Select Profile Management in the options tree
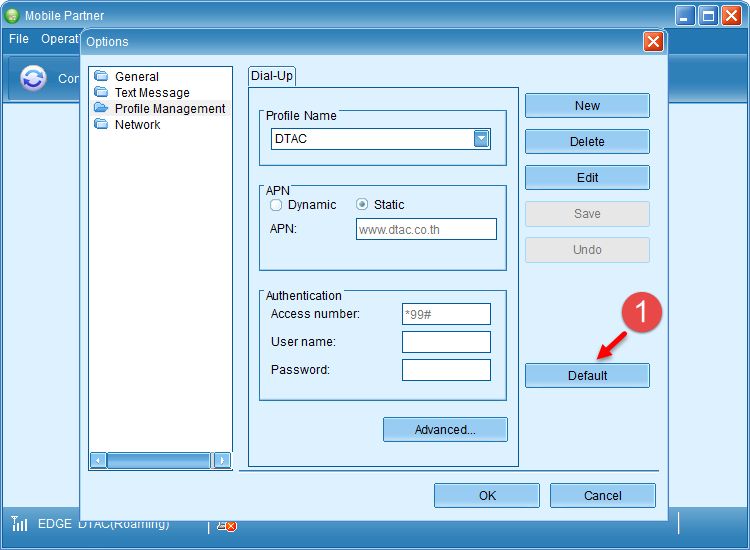Viewport: 750px width, 550px height. click(170, 109)
